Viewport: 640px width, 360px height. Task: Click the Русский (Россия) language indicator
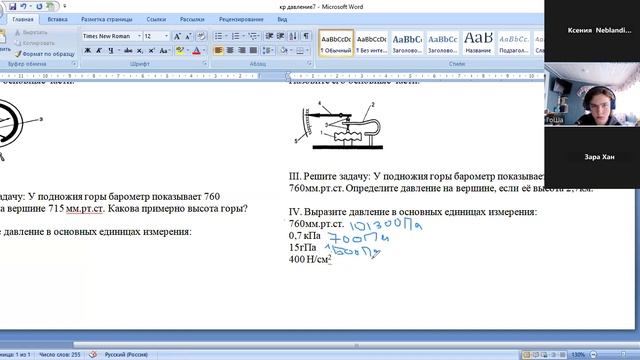[x=126, y=355]
